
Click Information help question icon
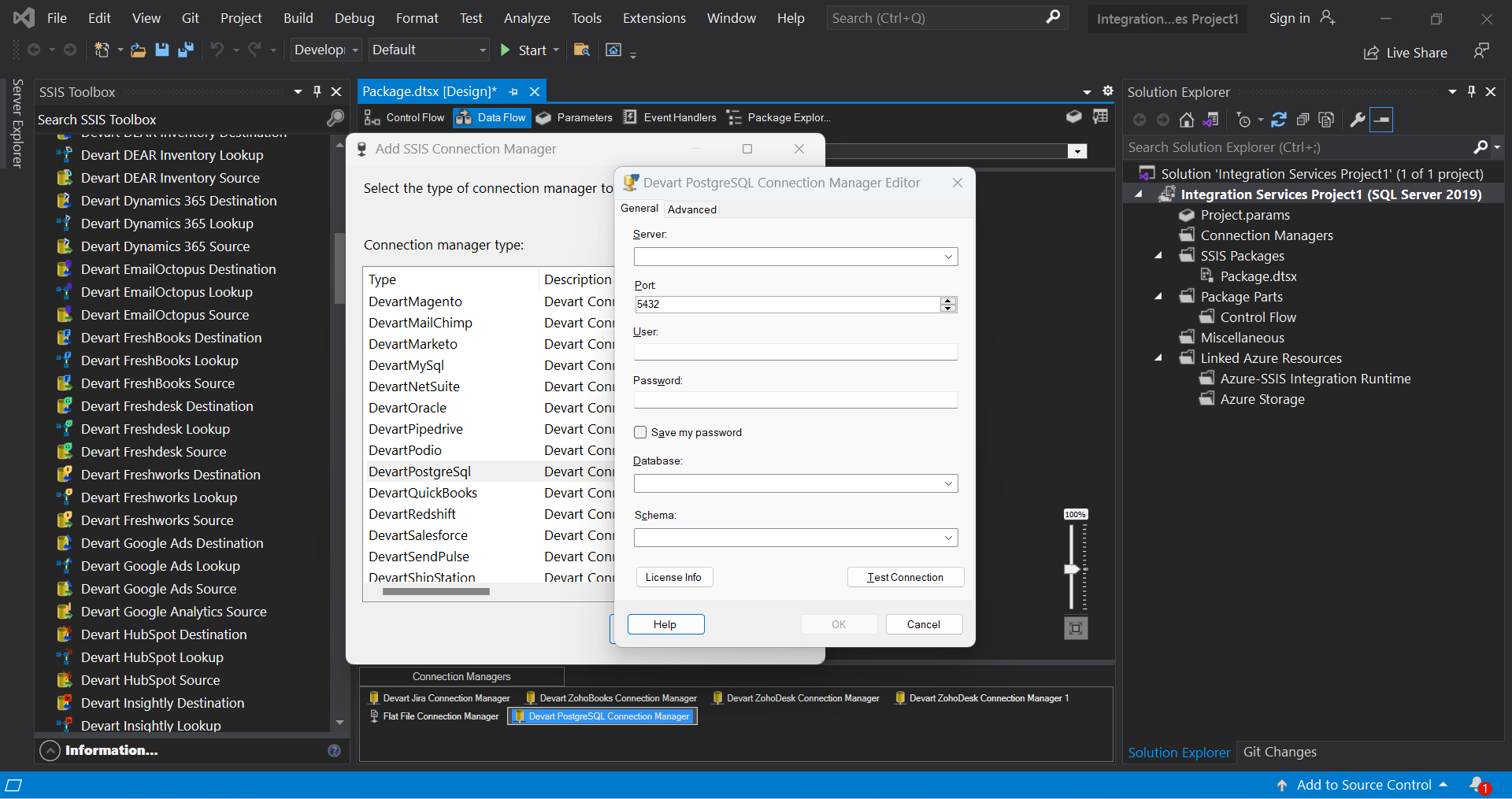(x=334, y=750)
